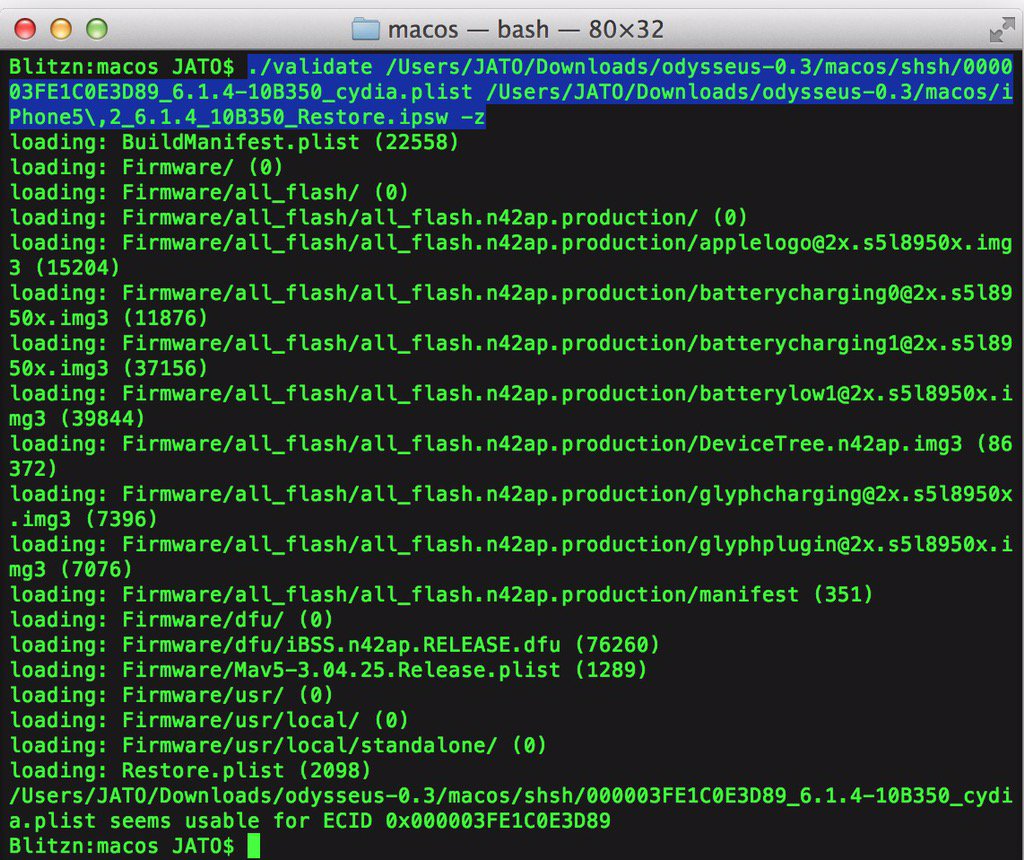
Task: Click the window title 'macos — bash — 80×32'
Action: click(x=526, y=29)
